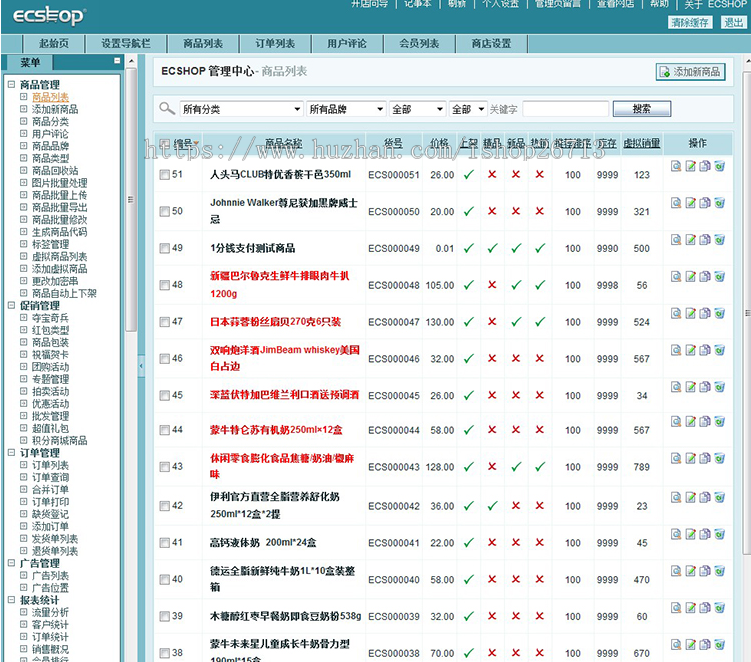Check the select-all checkbox in 编号 header

click(x=164, y=144)
